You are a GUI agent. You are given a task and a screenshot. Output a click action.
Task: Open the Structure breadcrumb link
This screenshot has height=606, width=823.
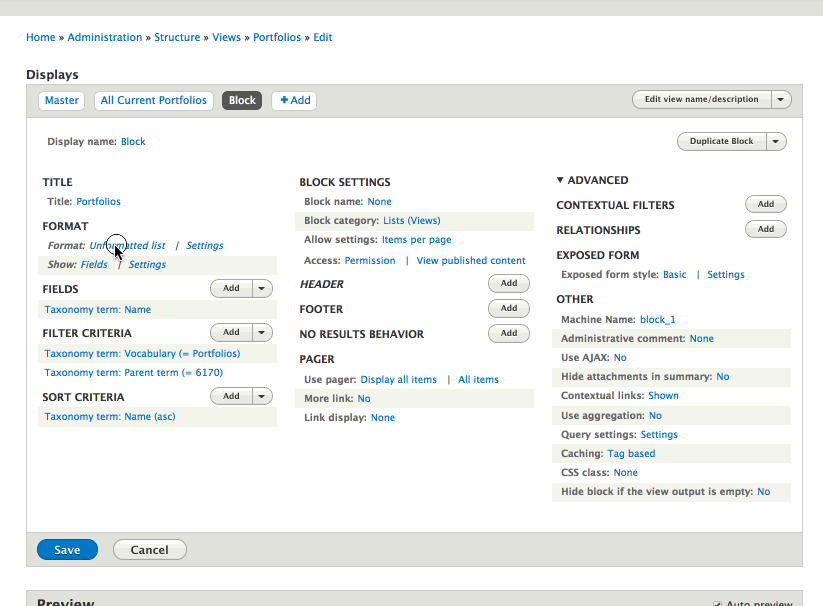tap(177, 37)
